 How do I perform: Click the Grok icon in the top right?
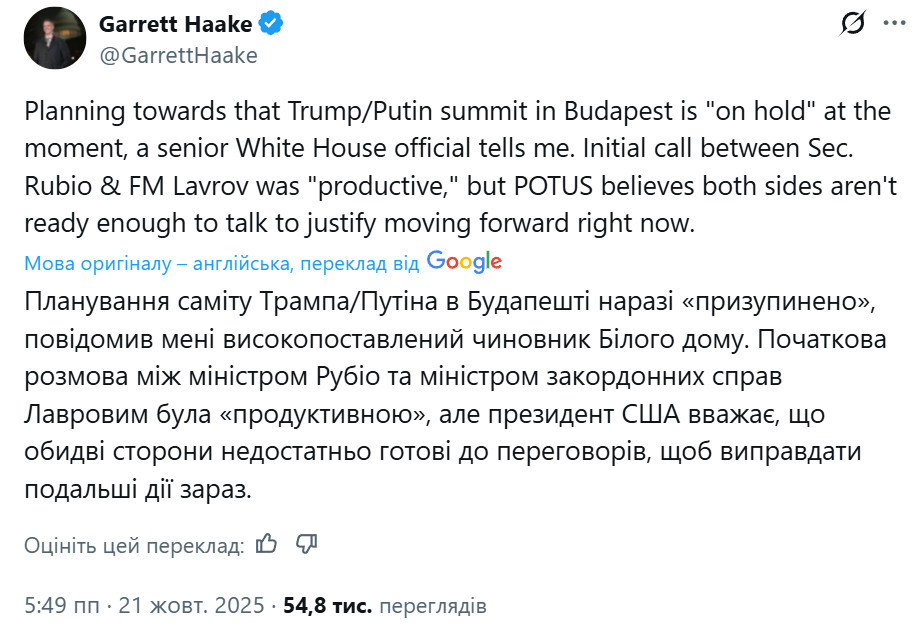coord(855,26)
